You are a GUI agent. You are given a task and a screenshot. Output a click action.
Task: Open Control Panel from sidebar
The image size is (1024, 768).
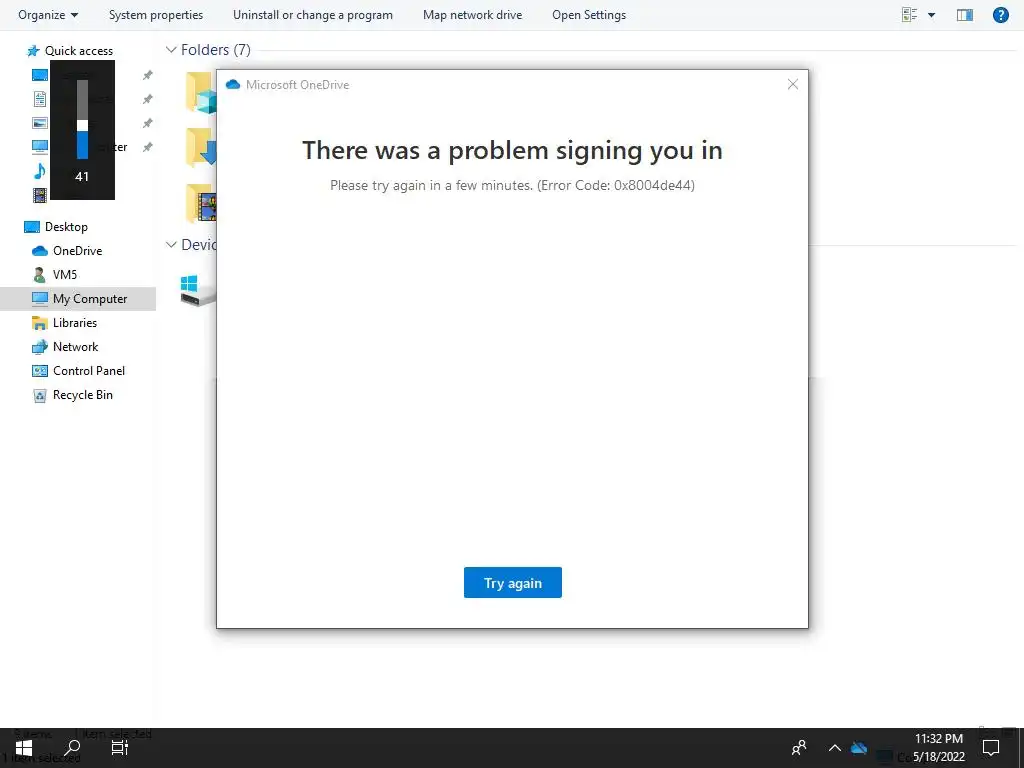pyautogui.click(x=89, y=371)
